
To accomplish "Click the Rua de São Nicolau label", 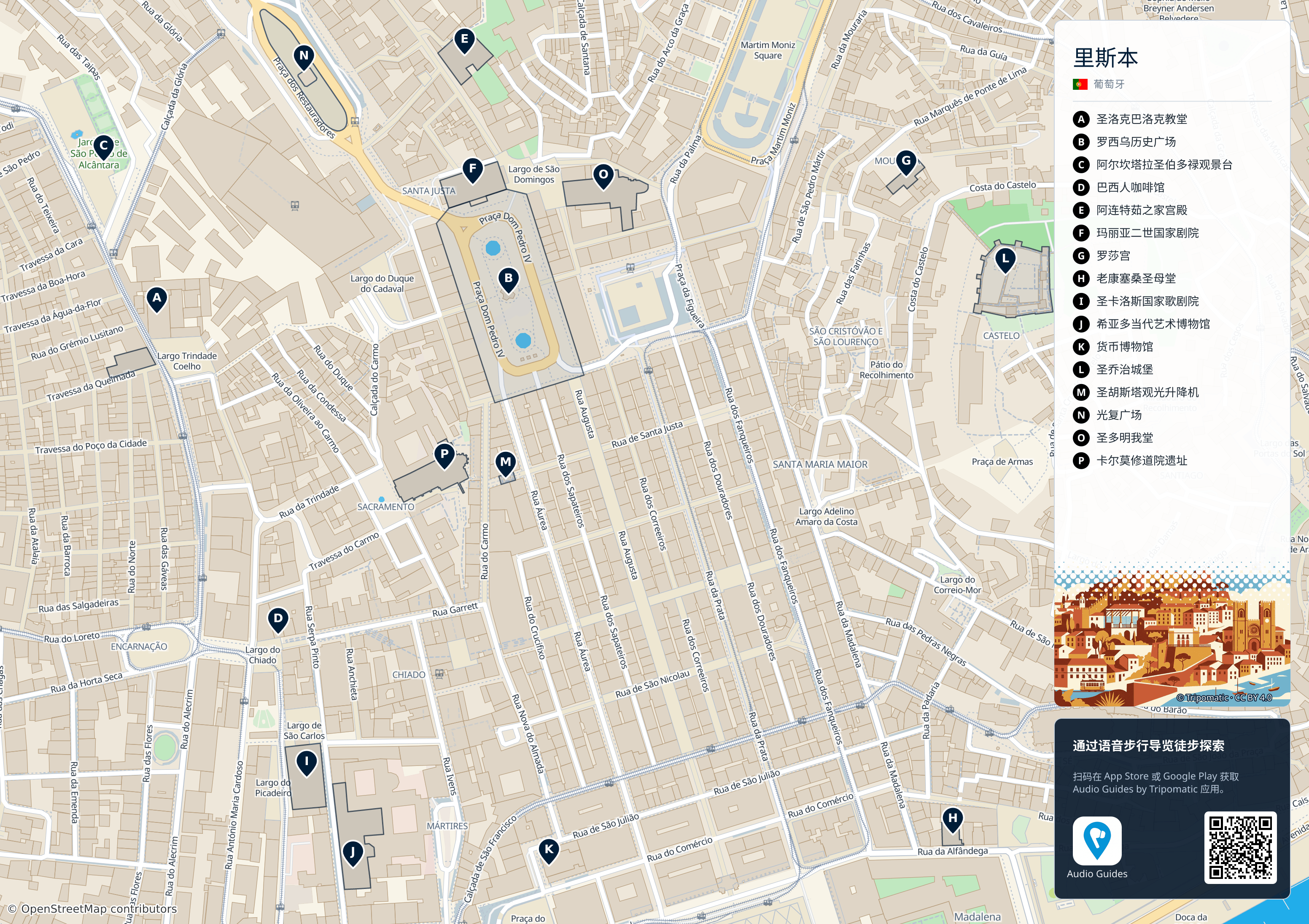I will [653, 684].
